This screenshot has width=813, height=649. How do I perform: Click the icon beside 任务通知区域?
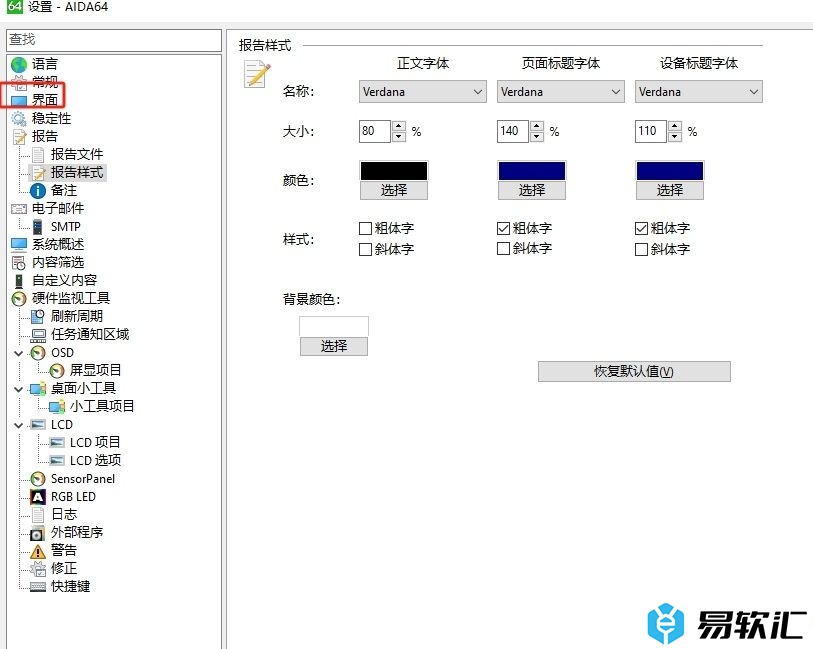[38, 335]
